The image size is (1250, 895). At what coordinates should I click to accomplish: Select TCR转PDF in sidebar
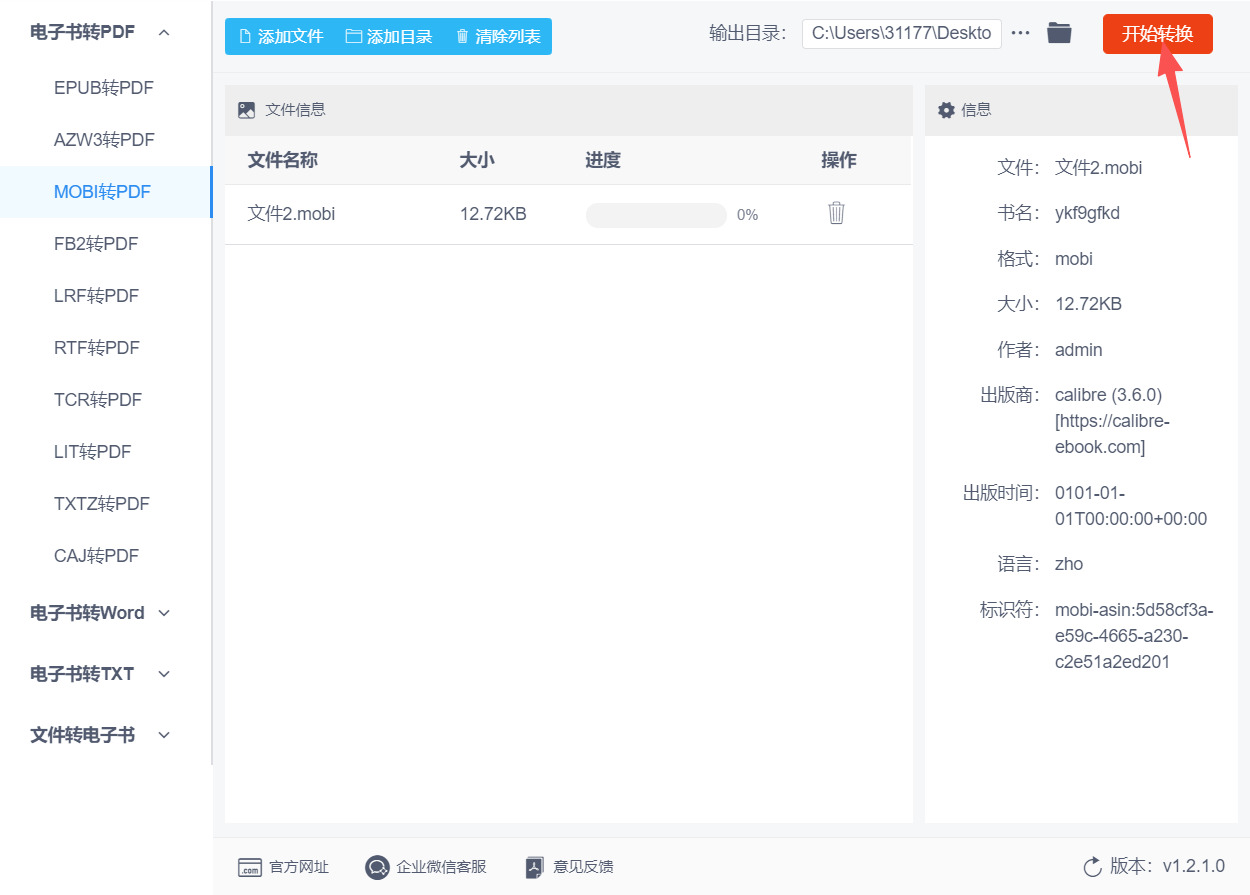104,400
